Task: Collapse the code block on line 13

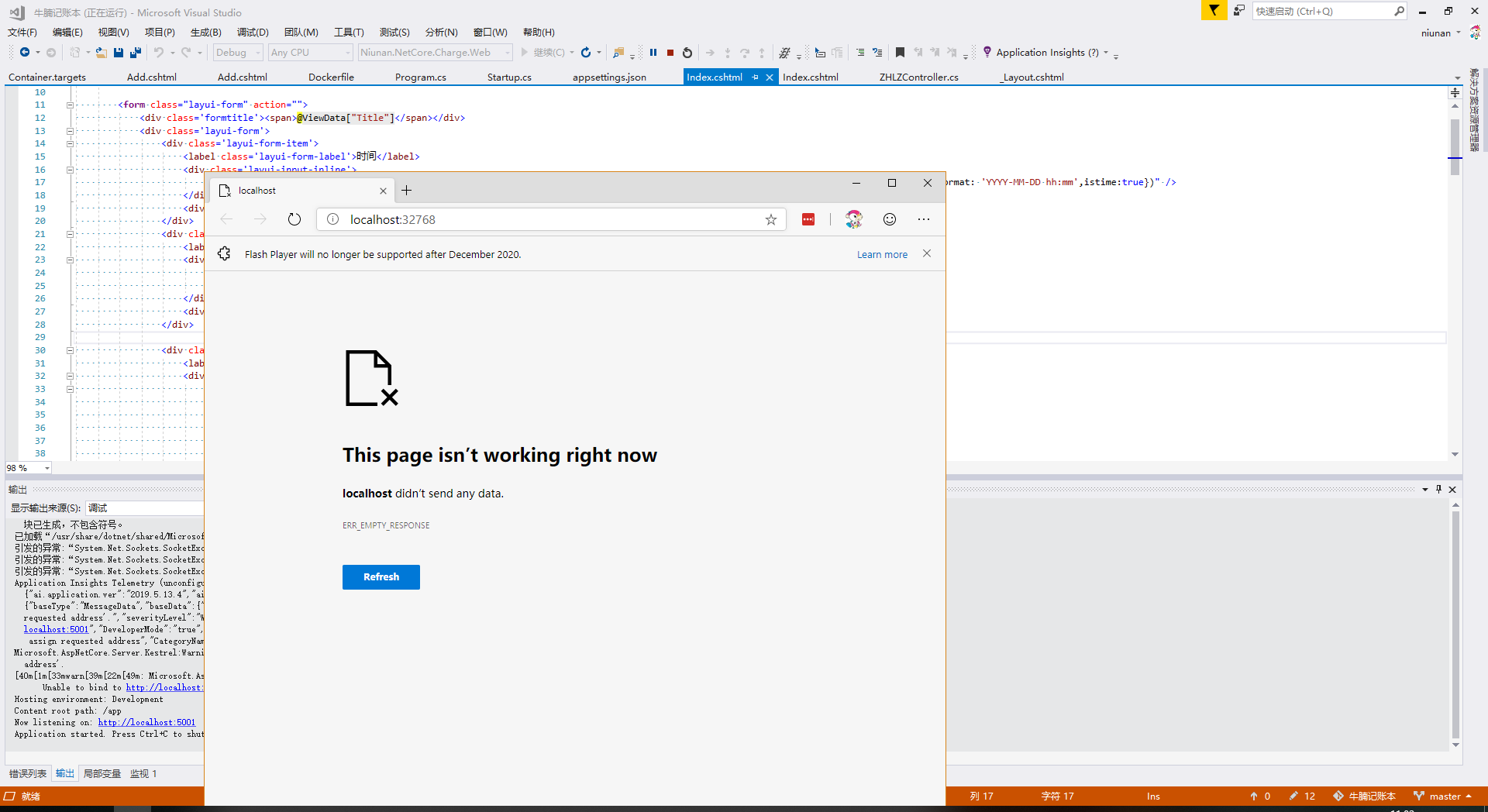Action: (x=70, y=131)
